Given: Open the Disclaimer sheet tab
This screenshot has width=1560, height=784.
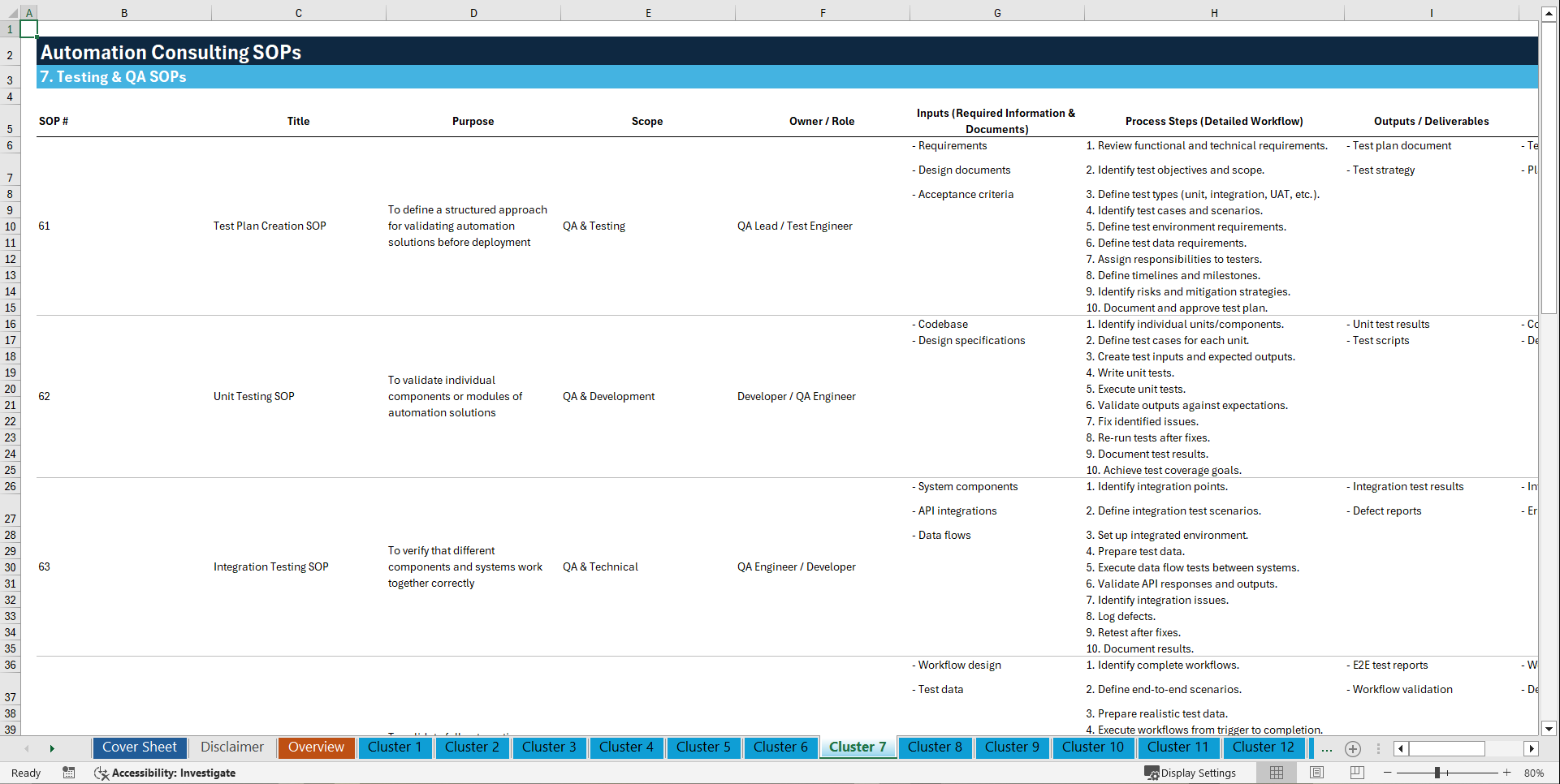Looking at the screenshot, I should pyautogui.click(x=231, y=747).
